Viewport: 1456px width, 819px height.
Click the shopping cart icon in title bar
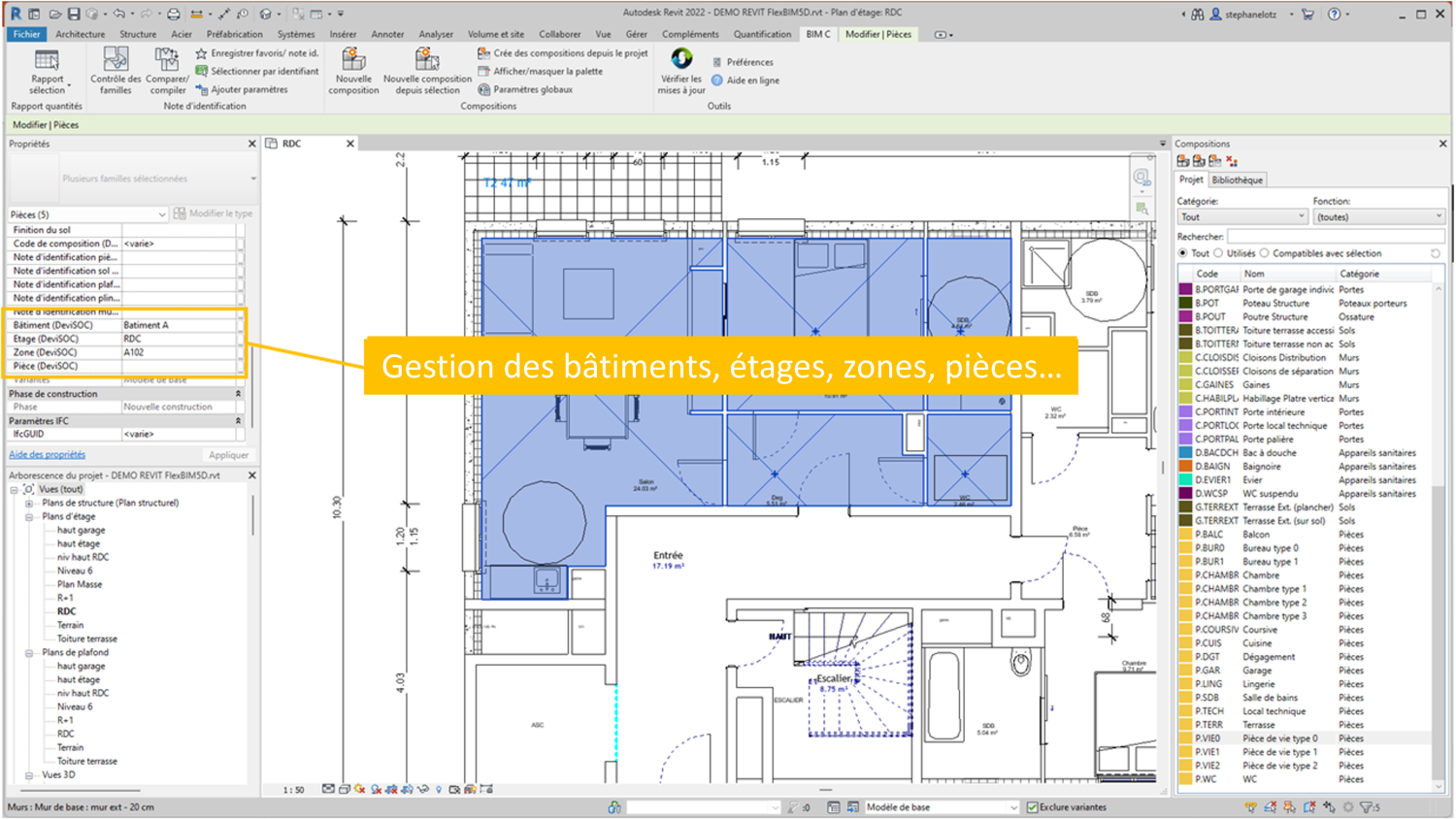click(x=1308, y=15)
